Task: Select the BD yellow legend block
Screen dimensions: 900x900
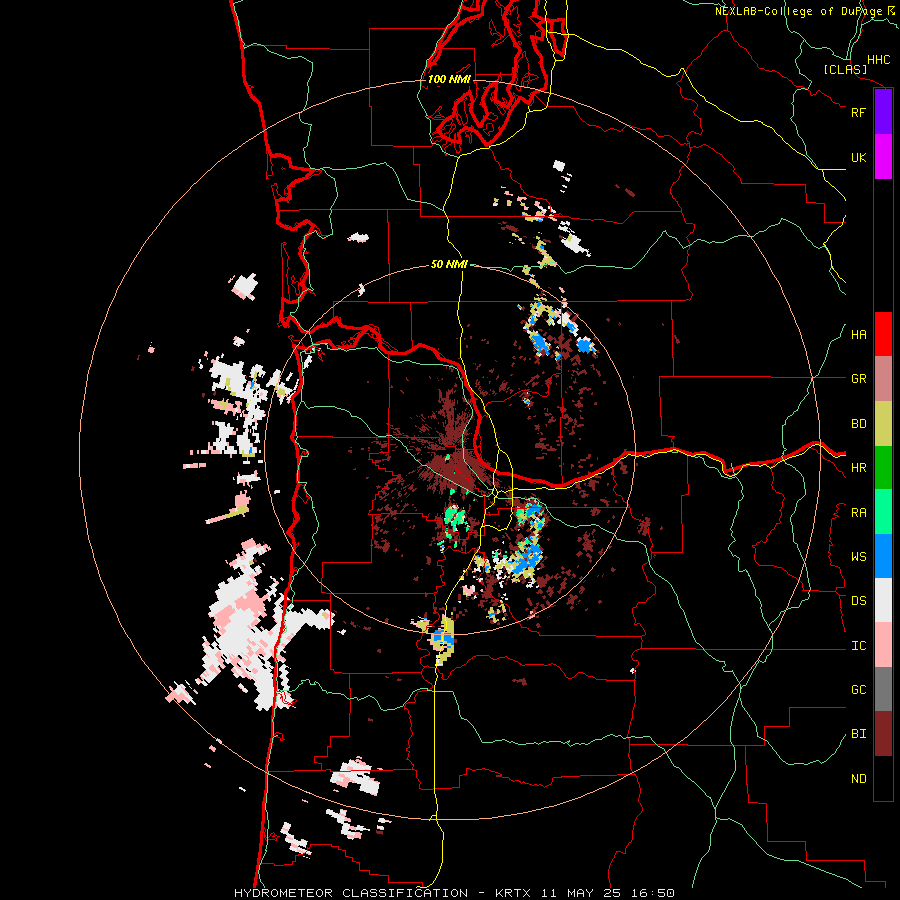Action: (883, 424)
